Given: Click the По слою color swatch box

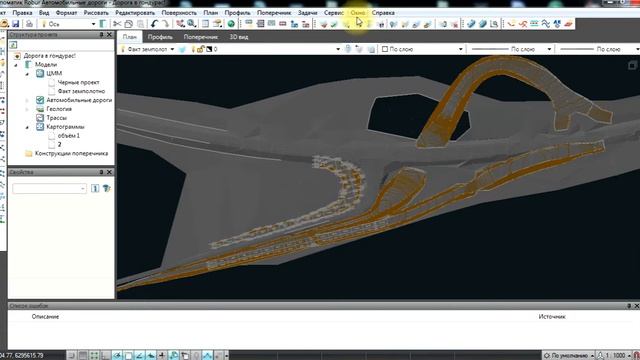Looking at the screenshot, I should 384,49.
